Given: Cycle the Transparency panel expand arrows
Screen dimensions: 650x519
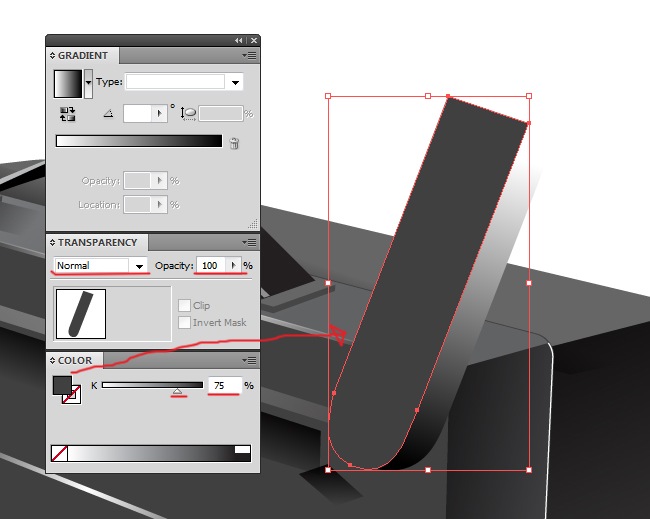Looking at the screenshot, I should (x=52, y=243).
